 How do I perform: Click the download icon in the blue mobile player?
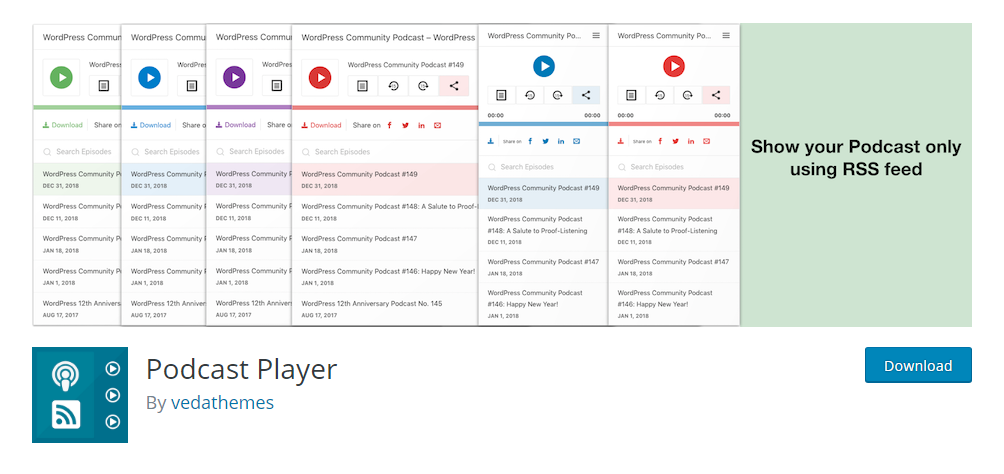coord(490,141)
